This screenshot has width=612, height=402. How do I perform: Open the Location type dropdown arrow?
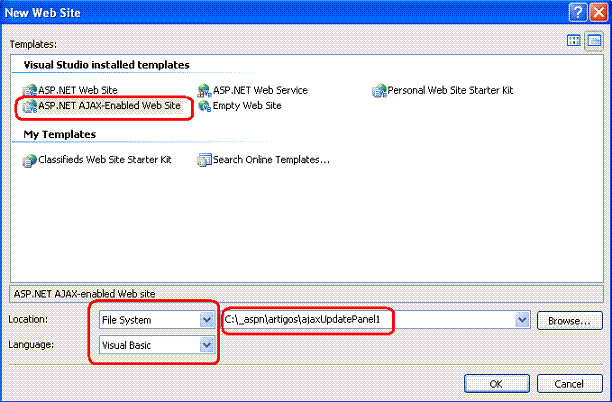pos(206,320)
